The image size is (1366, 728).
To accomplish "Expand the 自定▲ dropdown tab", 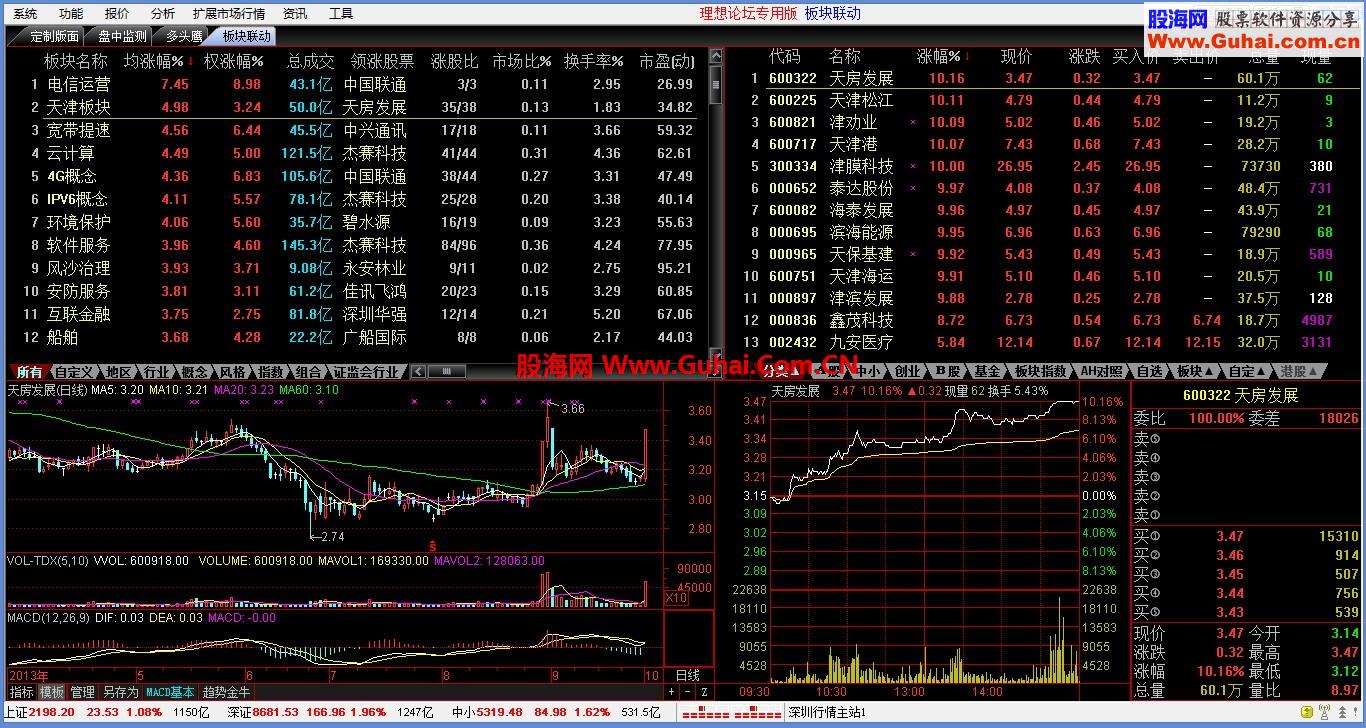I will pyautogui.click(x=1248, y=371).
